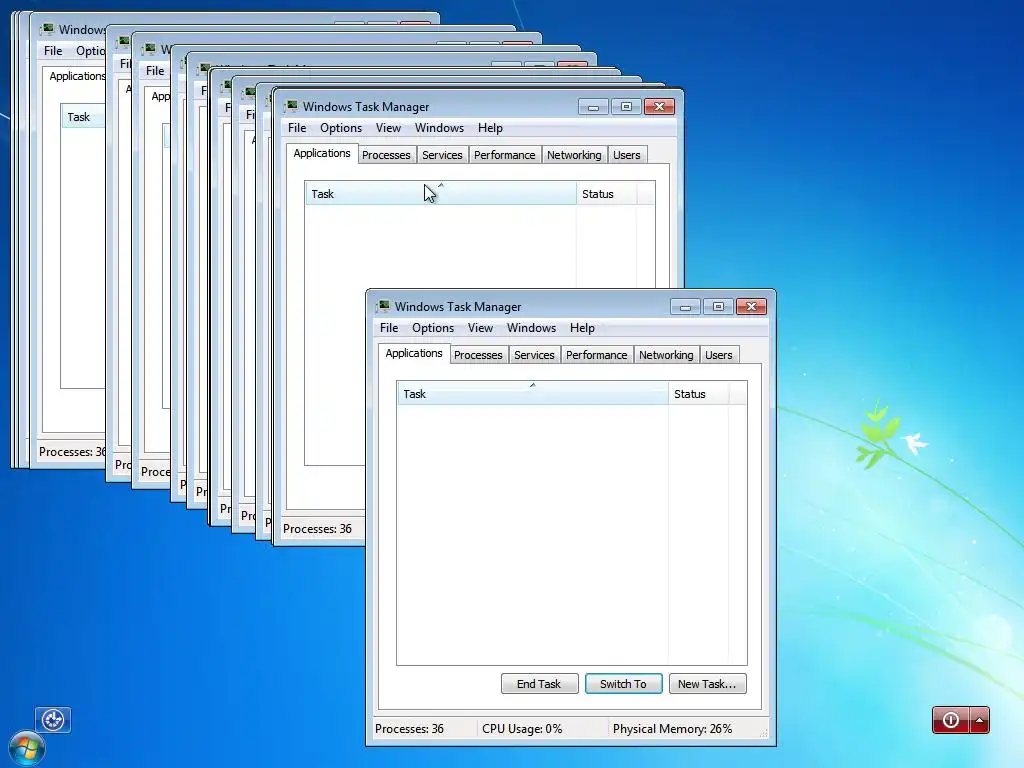Viewport: 1024px width, 768px height.
Task: Click 'Processes: 36' in front window status bar
Action: pyautogui.click(x=409, y=729)
